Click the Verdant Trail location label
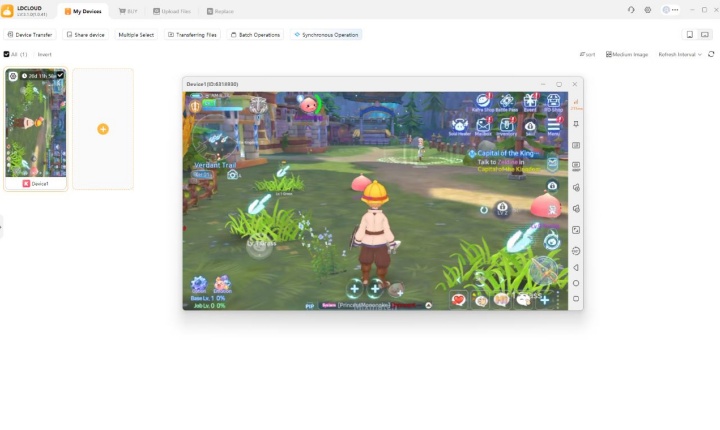The image size is (720, 430). [x=215, y=165]
